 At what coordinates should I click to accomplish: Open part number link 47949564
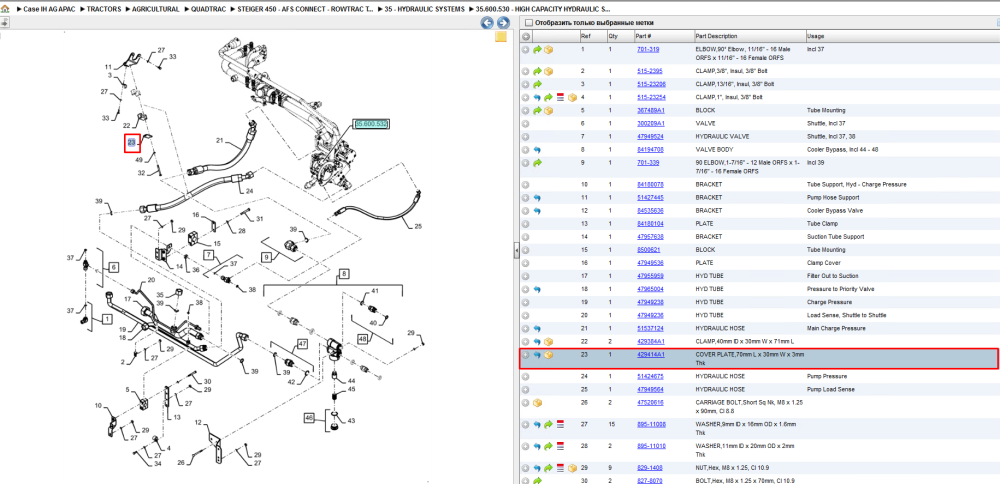651,389
